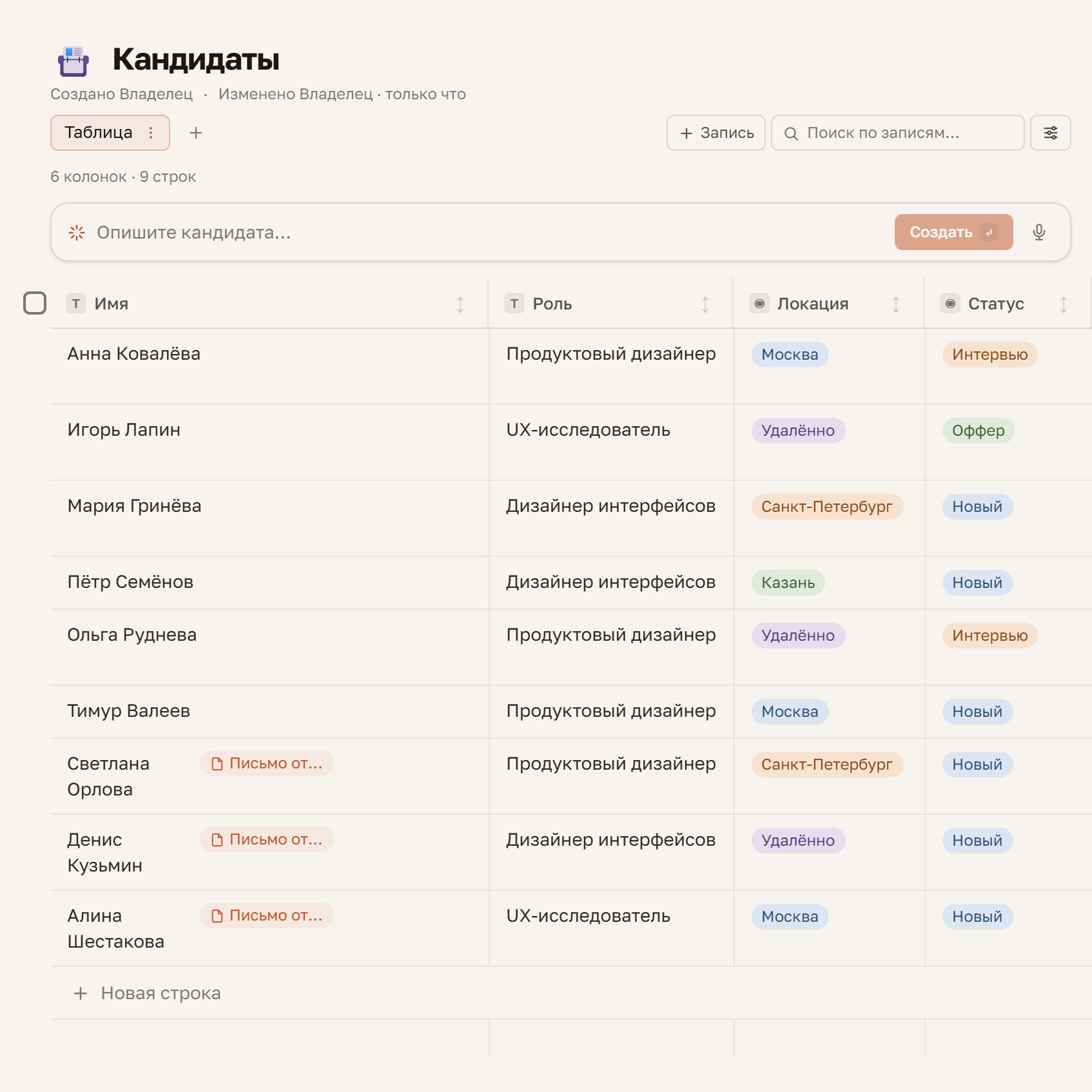Sort by the Роль column arrows
This screenshot has width=1092, height=1092.
point(705,304)
